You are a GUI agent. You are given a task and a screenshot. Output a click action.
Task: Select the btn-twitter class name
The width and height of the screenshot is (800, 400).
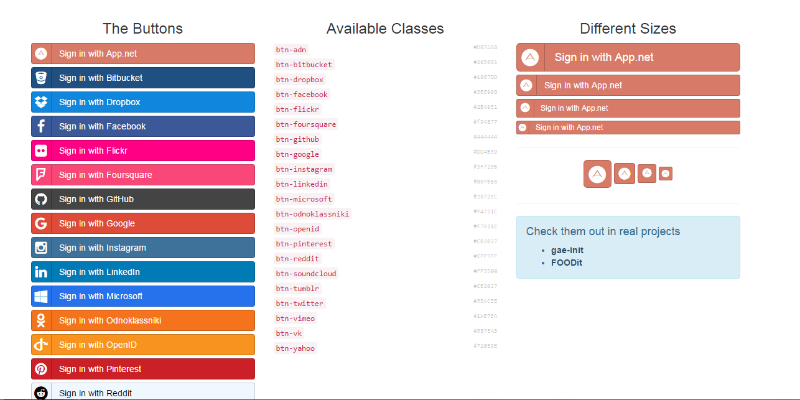coord(299,303)
